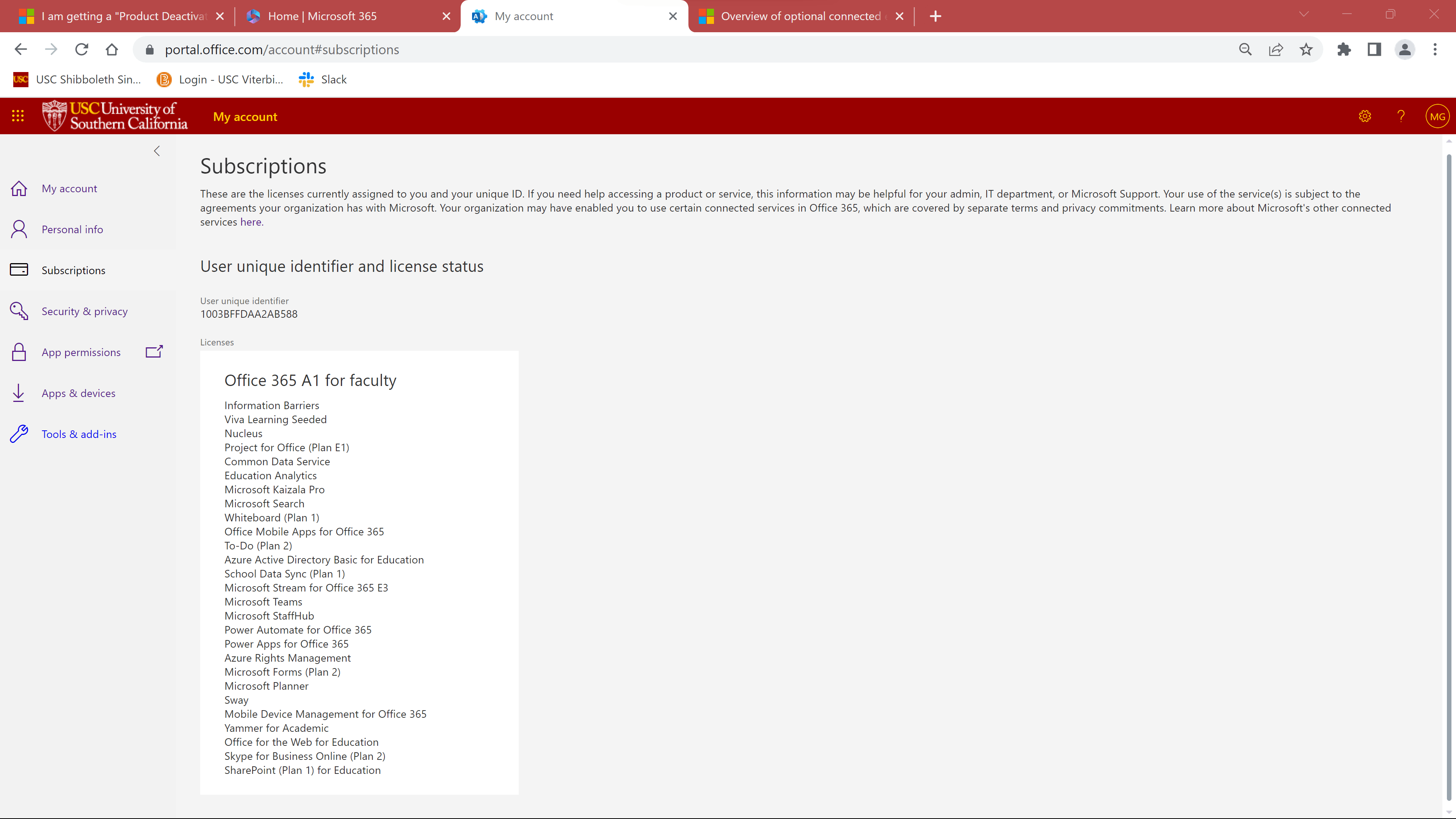This screenshot has width=1456, height=819.
Task: Bookmark this page with star icon
Action: tap(1306, 50)
